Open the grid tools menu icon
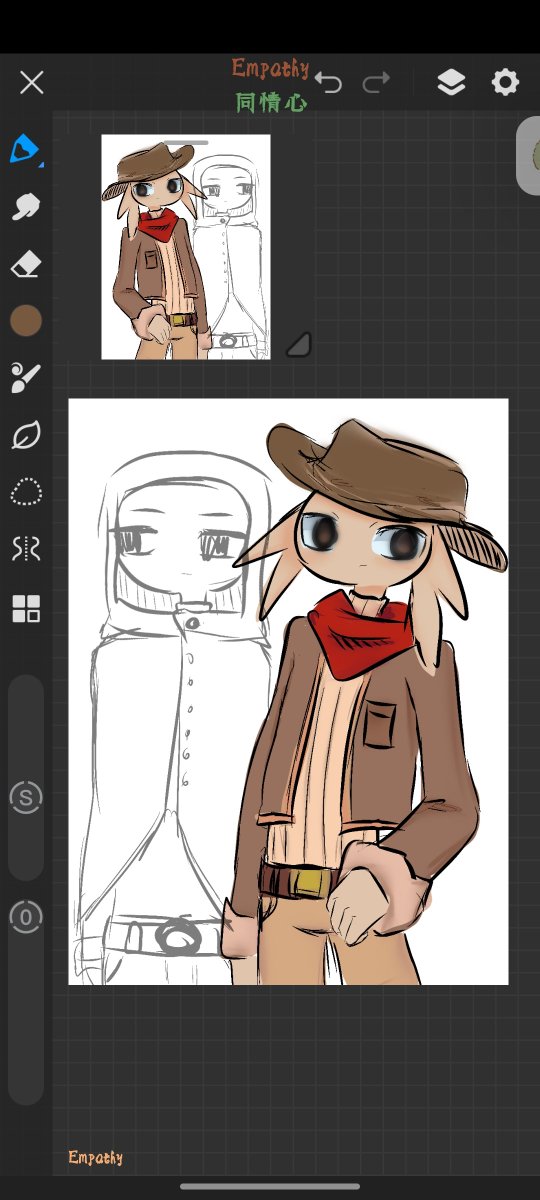The width and height of the screenshot is (540, 1200). pyautogui.click(x=26, y=608)
